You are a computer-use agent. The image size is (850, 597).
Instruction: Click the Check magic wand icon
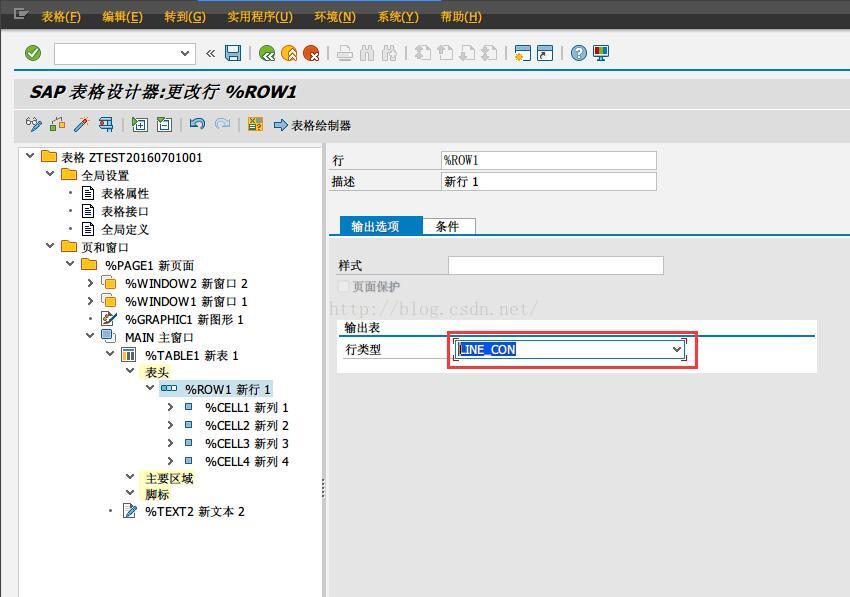click(x=81, y=125)
